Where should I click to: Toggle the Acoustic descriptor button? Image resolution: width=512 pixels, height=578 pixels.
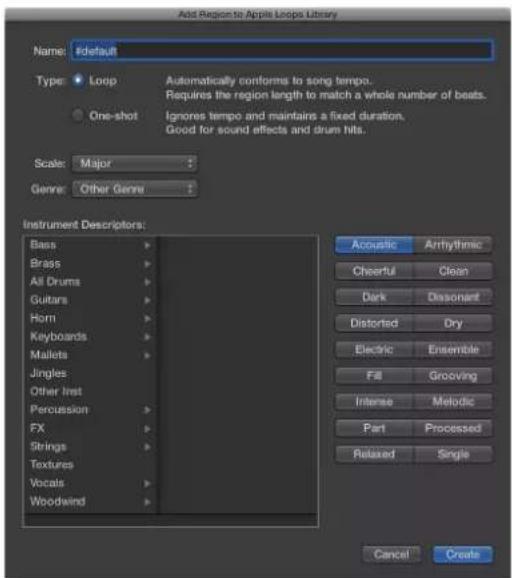click(374, 245)
